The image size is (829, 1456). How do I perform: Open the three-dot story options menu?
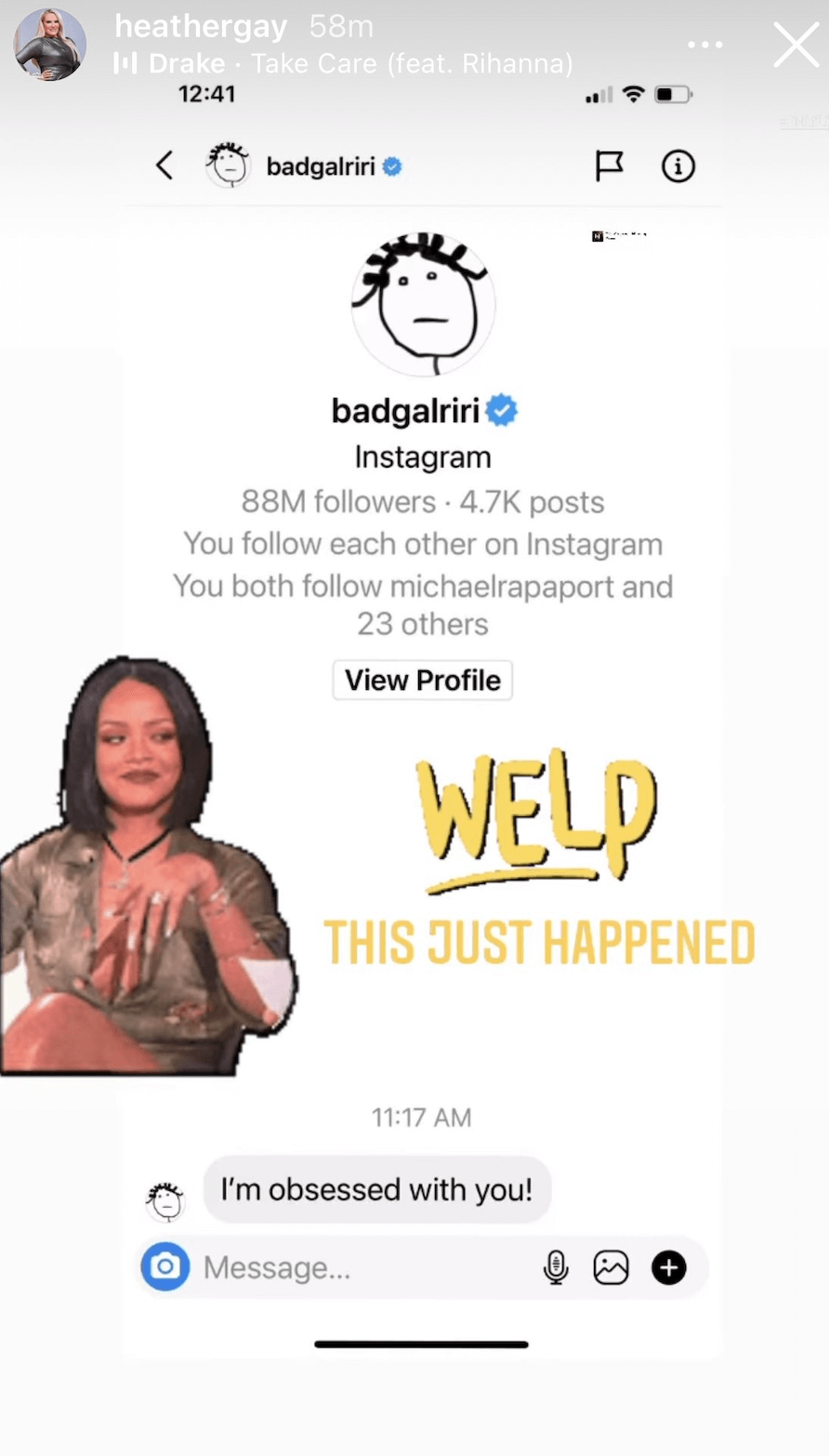pos(704,45)
